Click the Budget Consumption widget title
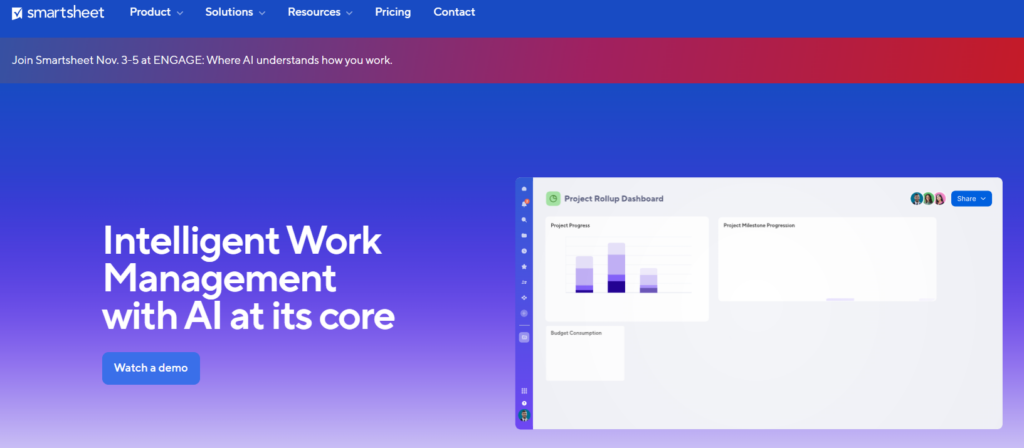Viewport: 1024px width, 448px height. 576,333
